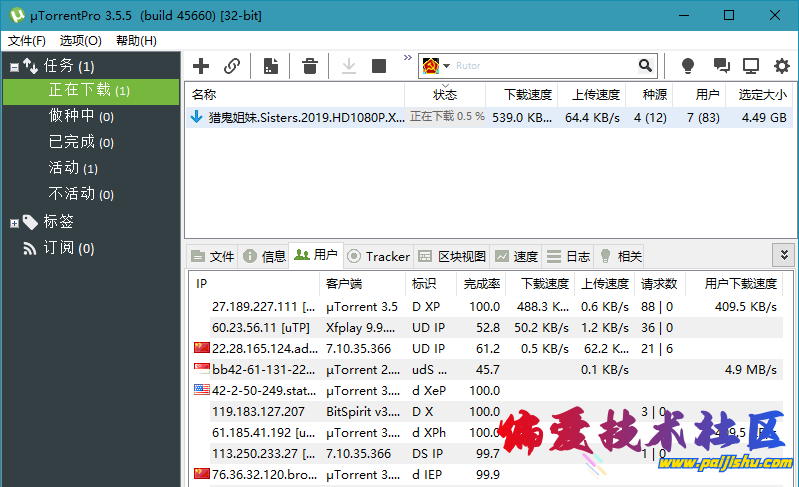The height and width of the screenshot is (487, 799).
Task: Switch to the Tracker tab
Action: pyautogui.click(x=378, y=256)
